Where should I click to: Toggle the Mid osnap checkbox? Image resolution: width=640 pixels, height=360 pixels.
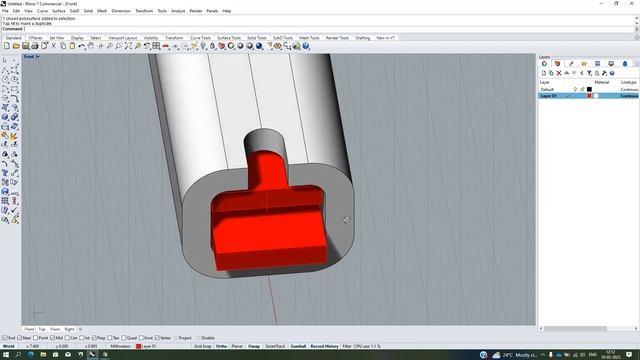click(x=52, y=338)
